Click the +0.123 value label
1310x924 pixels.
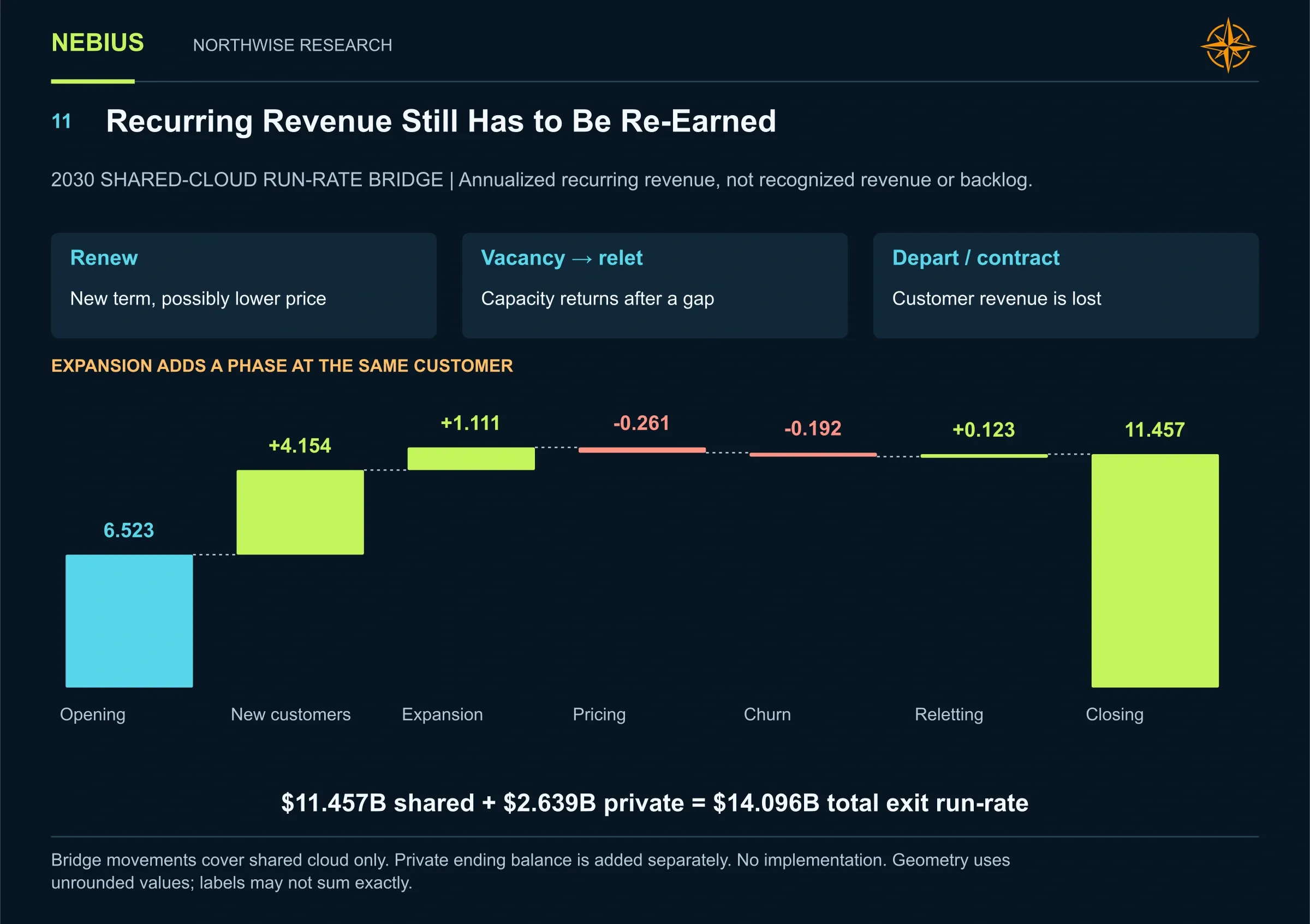point(984,430)
